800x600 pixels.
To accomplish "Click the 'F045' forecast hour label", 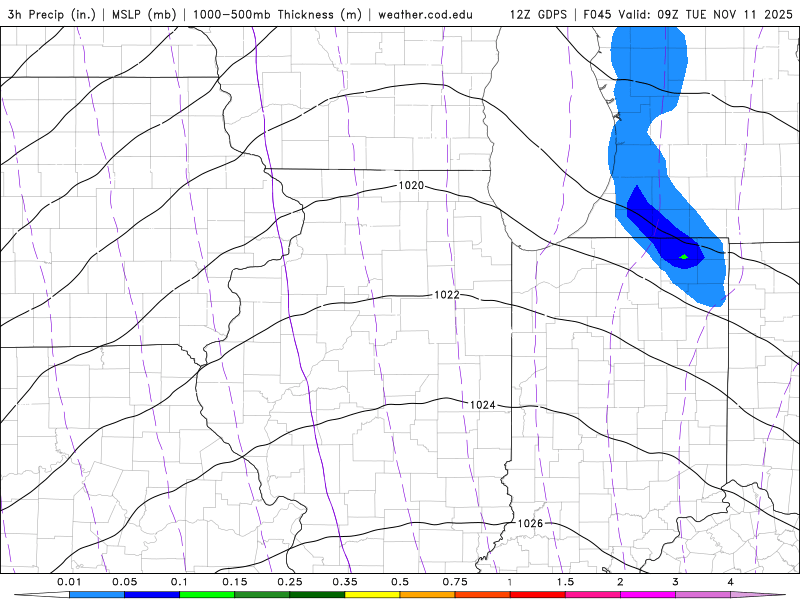I will [597, 14].
